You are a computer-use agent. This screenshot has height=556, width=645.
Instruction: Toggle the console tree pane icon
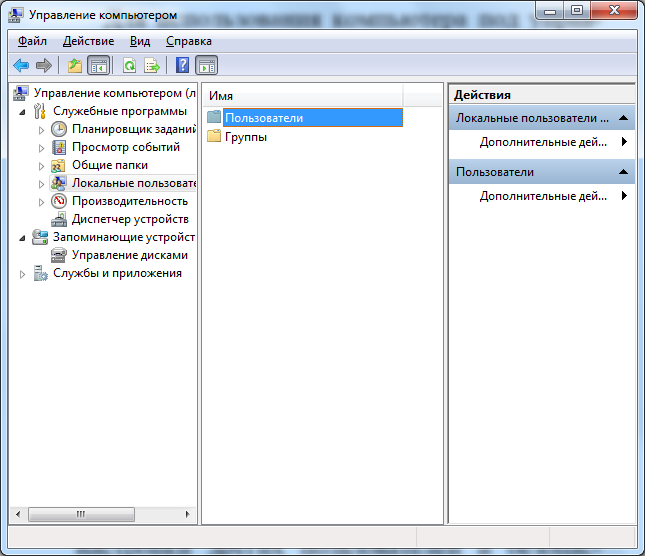point(99,65)
